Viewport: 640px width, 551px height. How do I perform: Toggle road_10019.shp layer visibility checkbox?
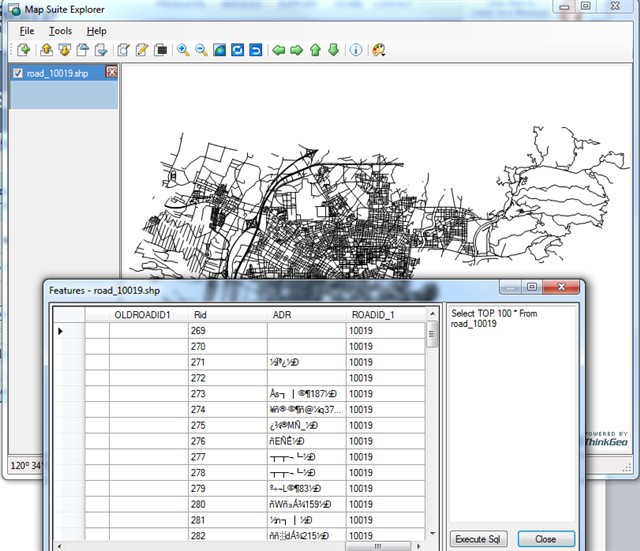tap(18, 73)
